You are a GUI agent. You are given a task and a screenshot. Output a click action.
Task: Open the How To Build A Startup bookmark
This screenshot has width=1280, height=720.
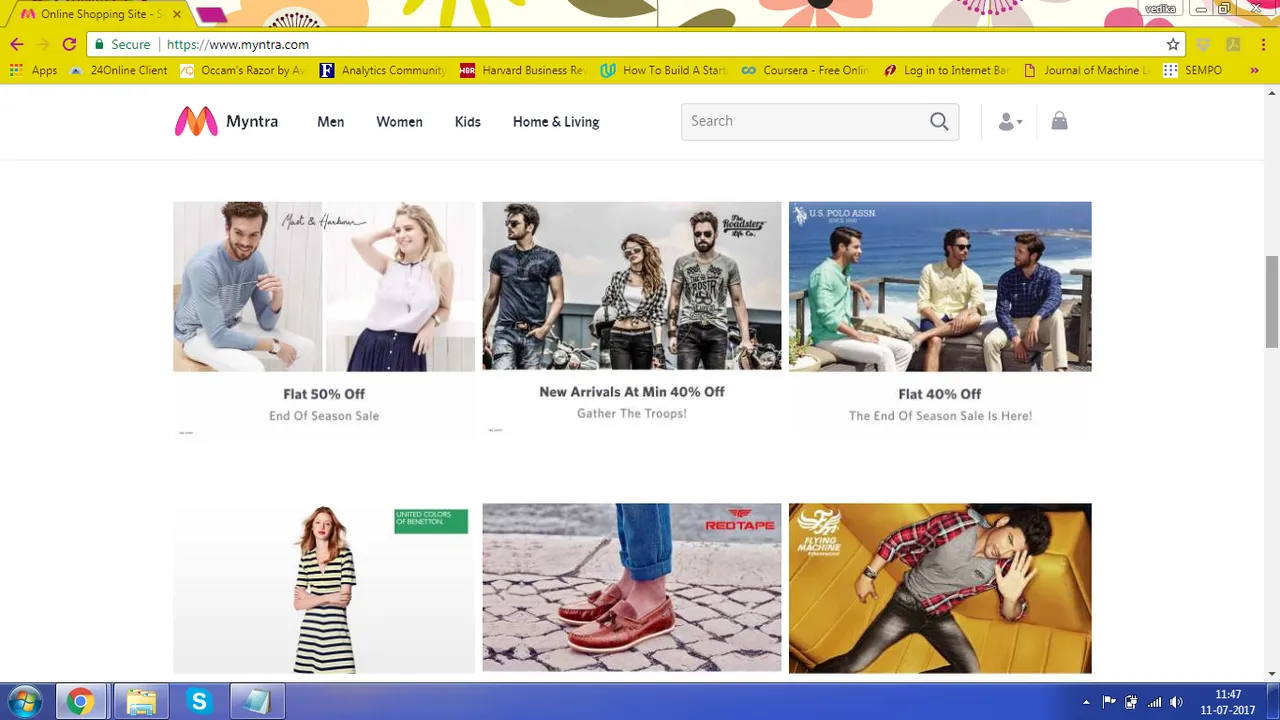tap(664, 70)
